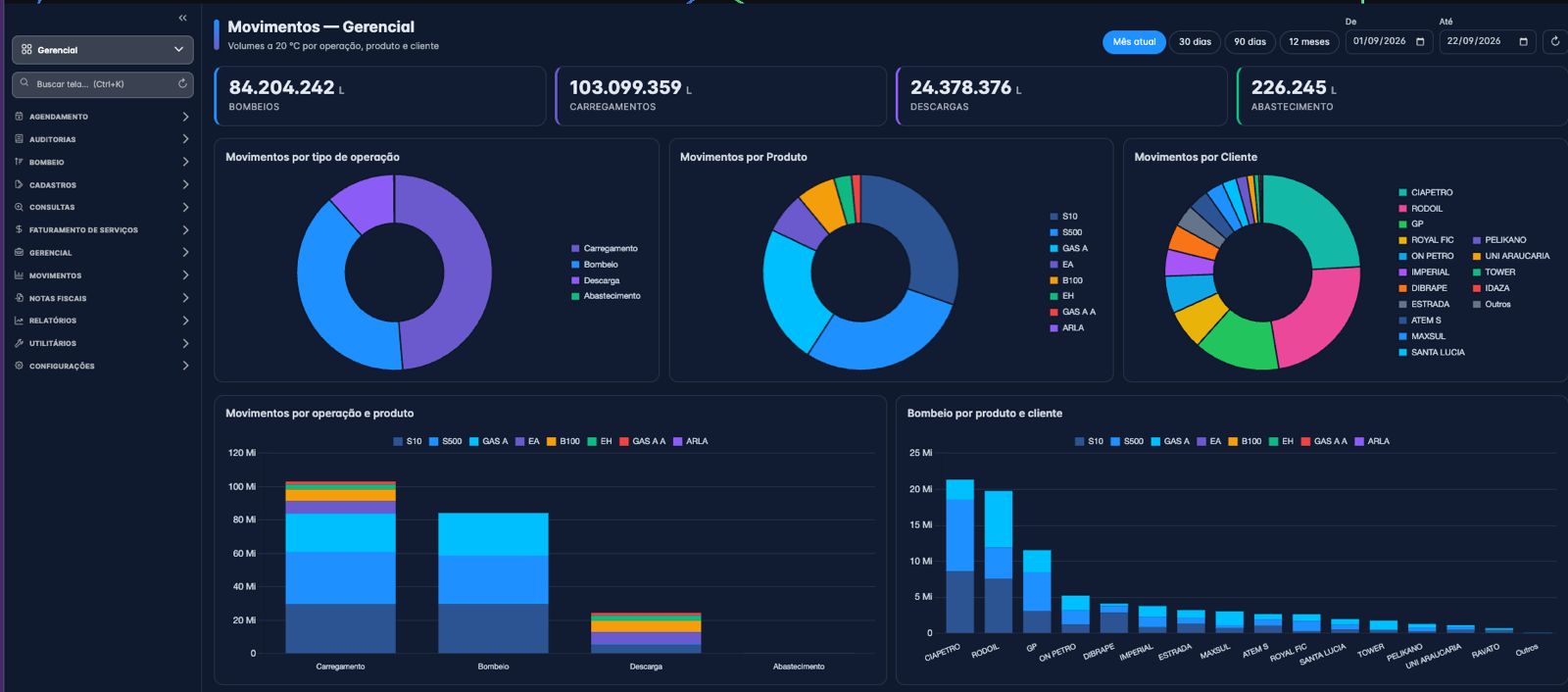The width and height of the screenshot is (1568, 692).
Task: Click the Bombeio sidebar icon
Action: pos(19,162)
